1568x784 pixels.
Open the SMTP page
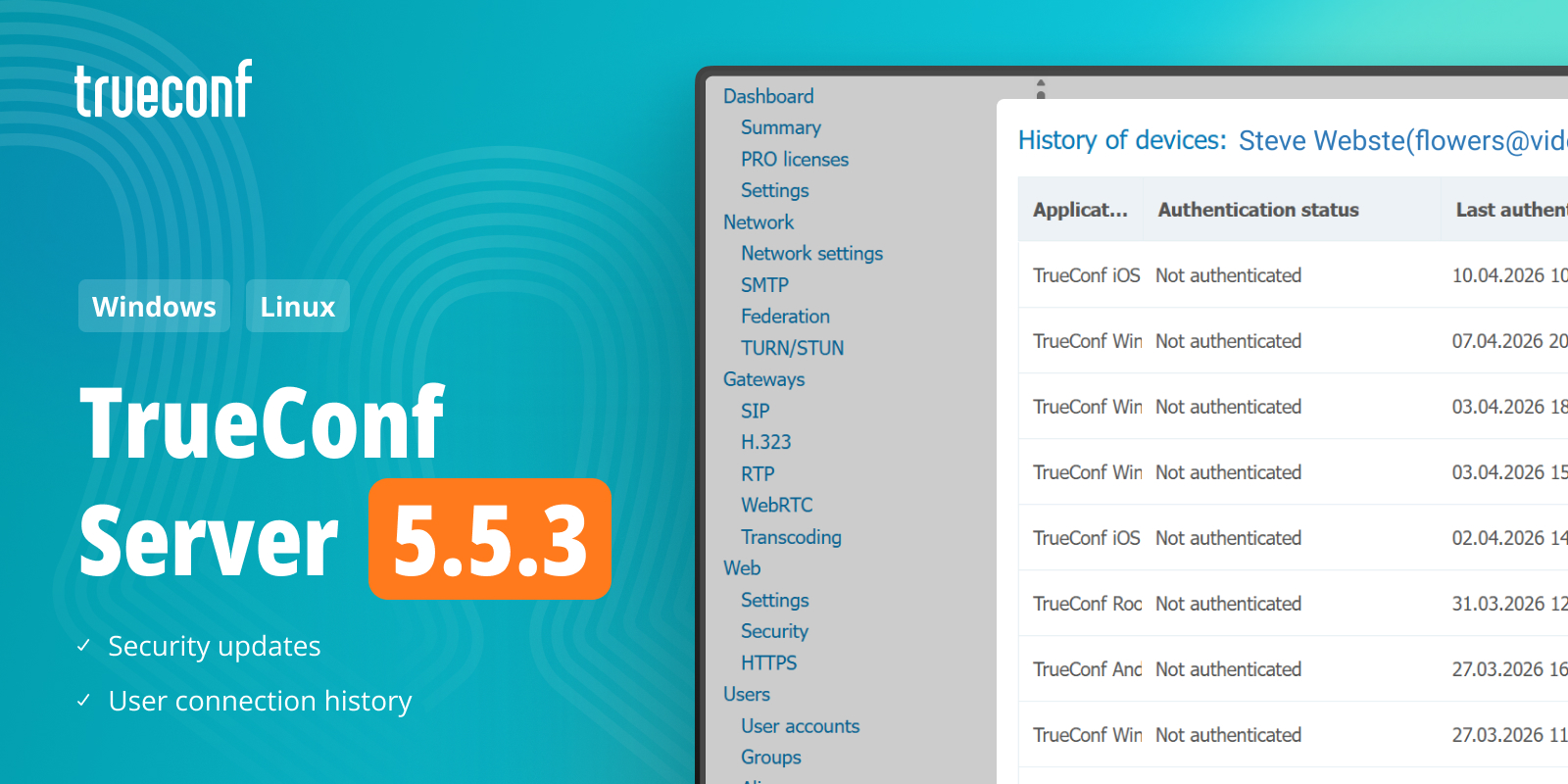tap(764, 285)
